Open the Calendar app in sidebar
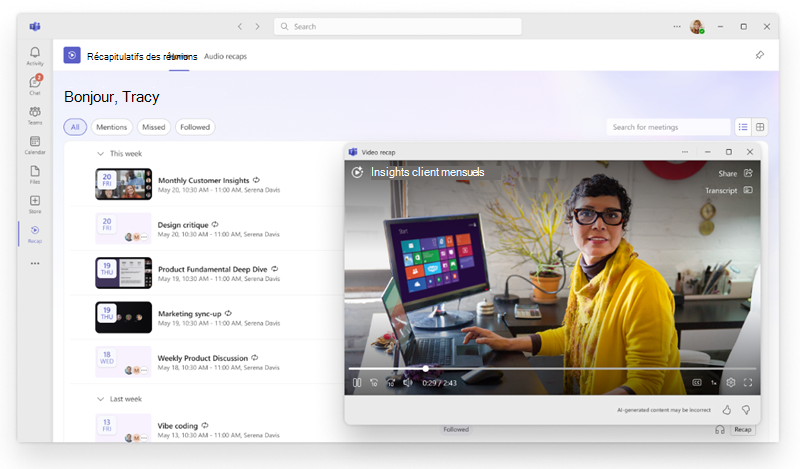800x469 pixels. pyautogui.click(x=35, y=145)
